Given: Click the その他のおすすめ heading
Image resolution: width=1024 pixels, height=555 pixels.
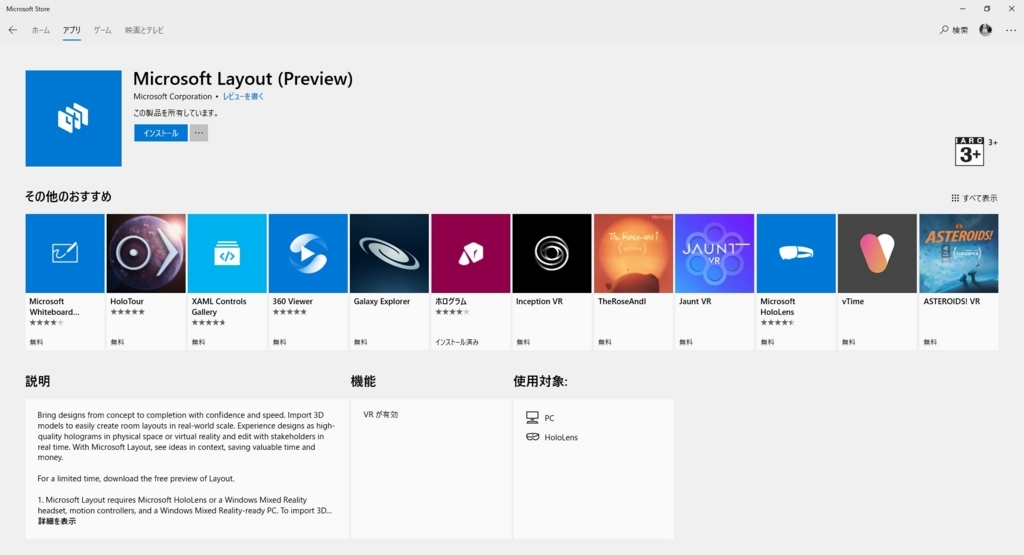Looking at the screenshot, I should pyautogui.click(x=68, y=197).
